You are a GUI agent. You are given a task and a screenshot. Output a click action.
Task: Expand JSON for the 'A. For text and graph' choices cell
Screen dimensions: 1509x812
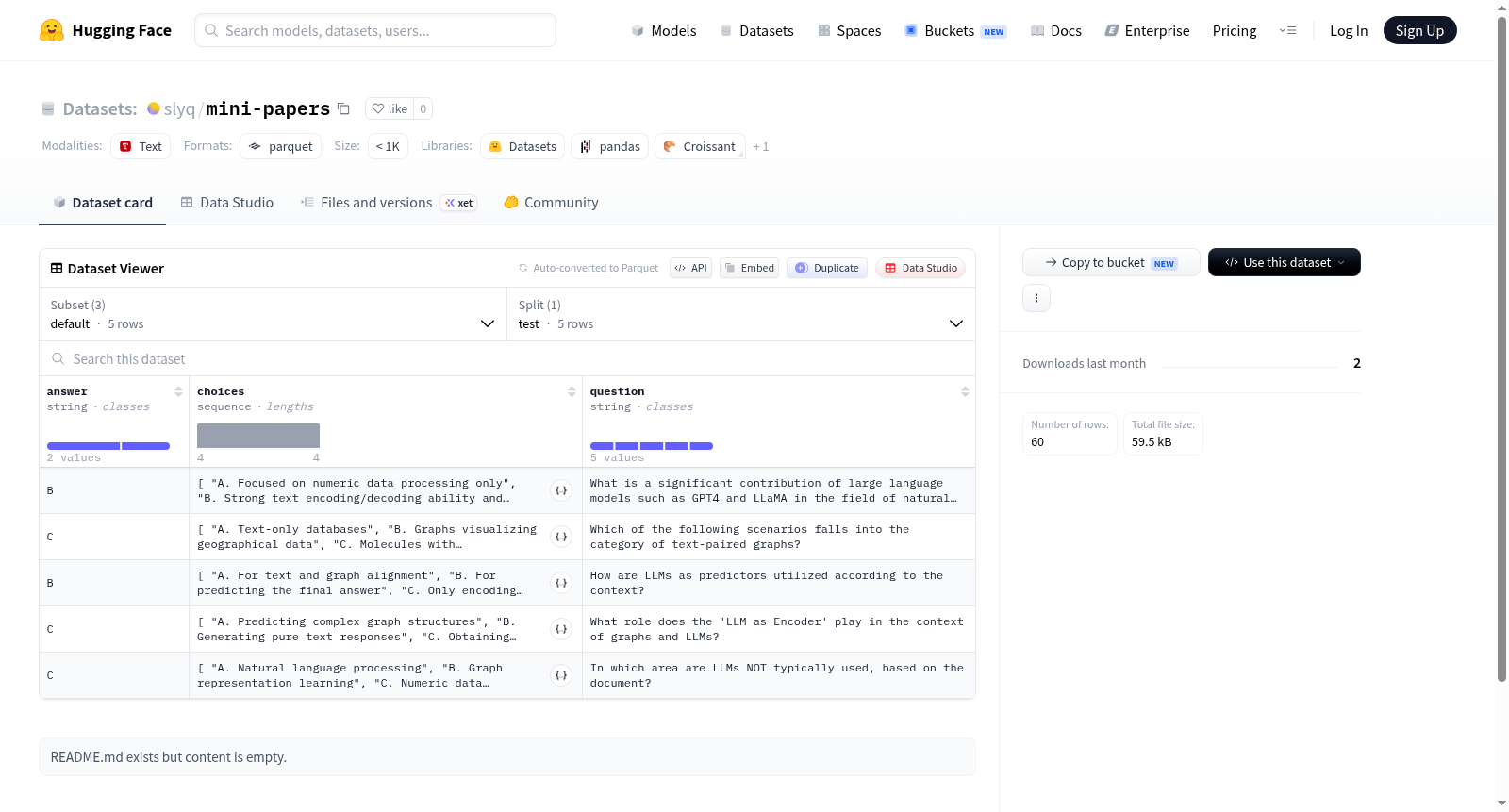561,583
